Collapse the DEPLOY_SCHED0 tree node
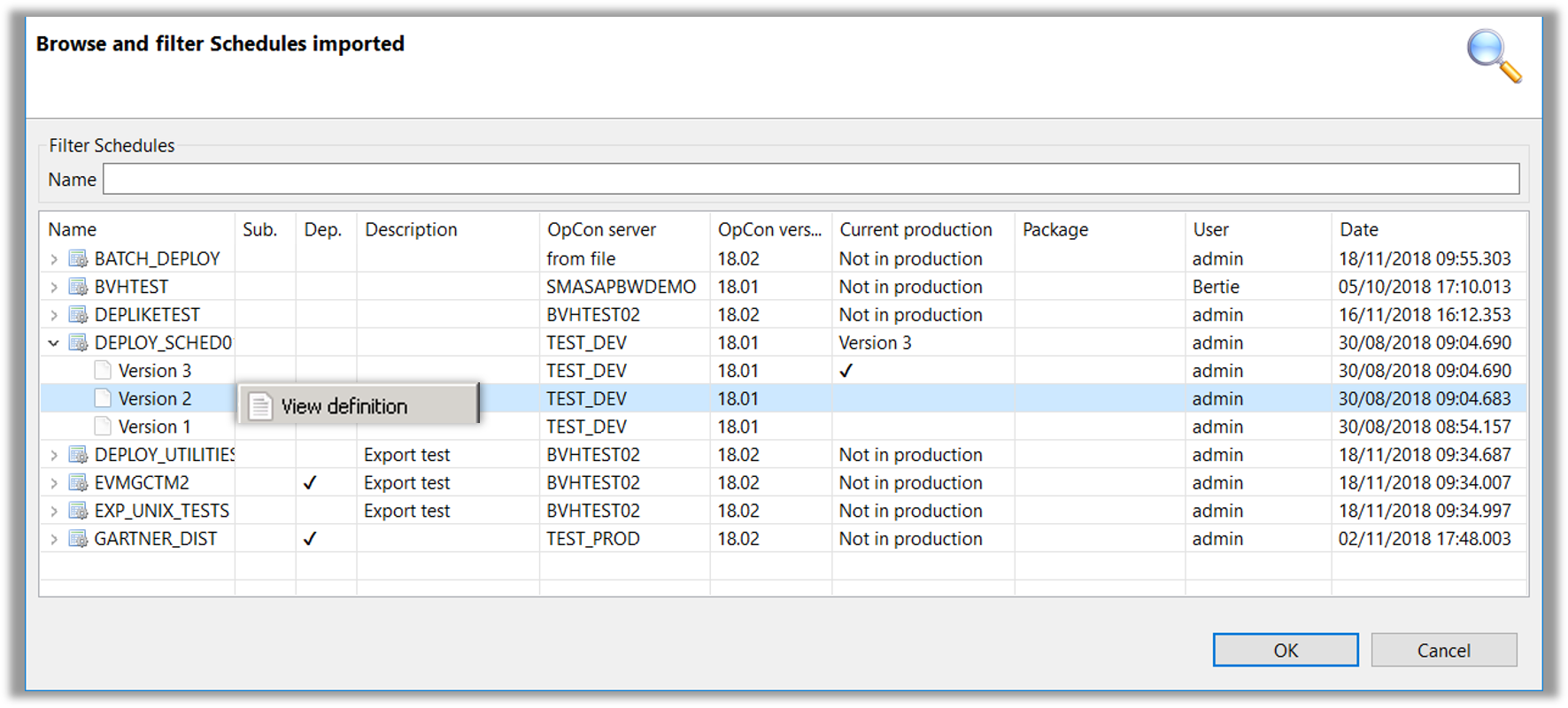This screenshot has height=708, width=1568. click(54, 343)
